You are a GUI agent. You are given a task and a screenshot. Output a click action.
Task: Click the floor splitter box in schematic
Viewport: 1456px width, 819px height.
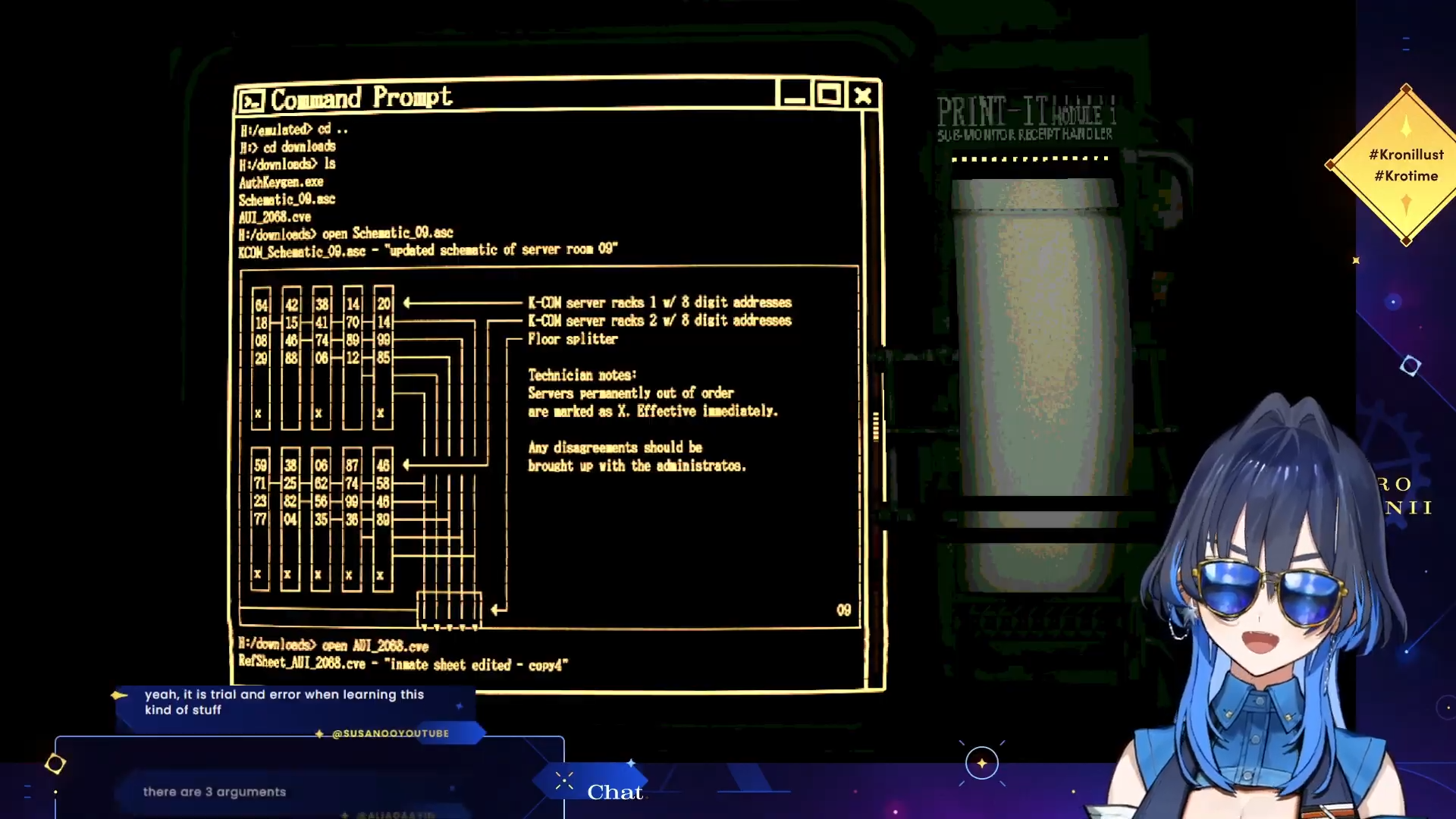(x=449, y=608)
